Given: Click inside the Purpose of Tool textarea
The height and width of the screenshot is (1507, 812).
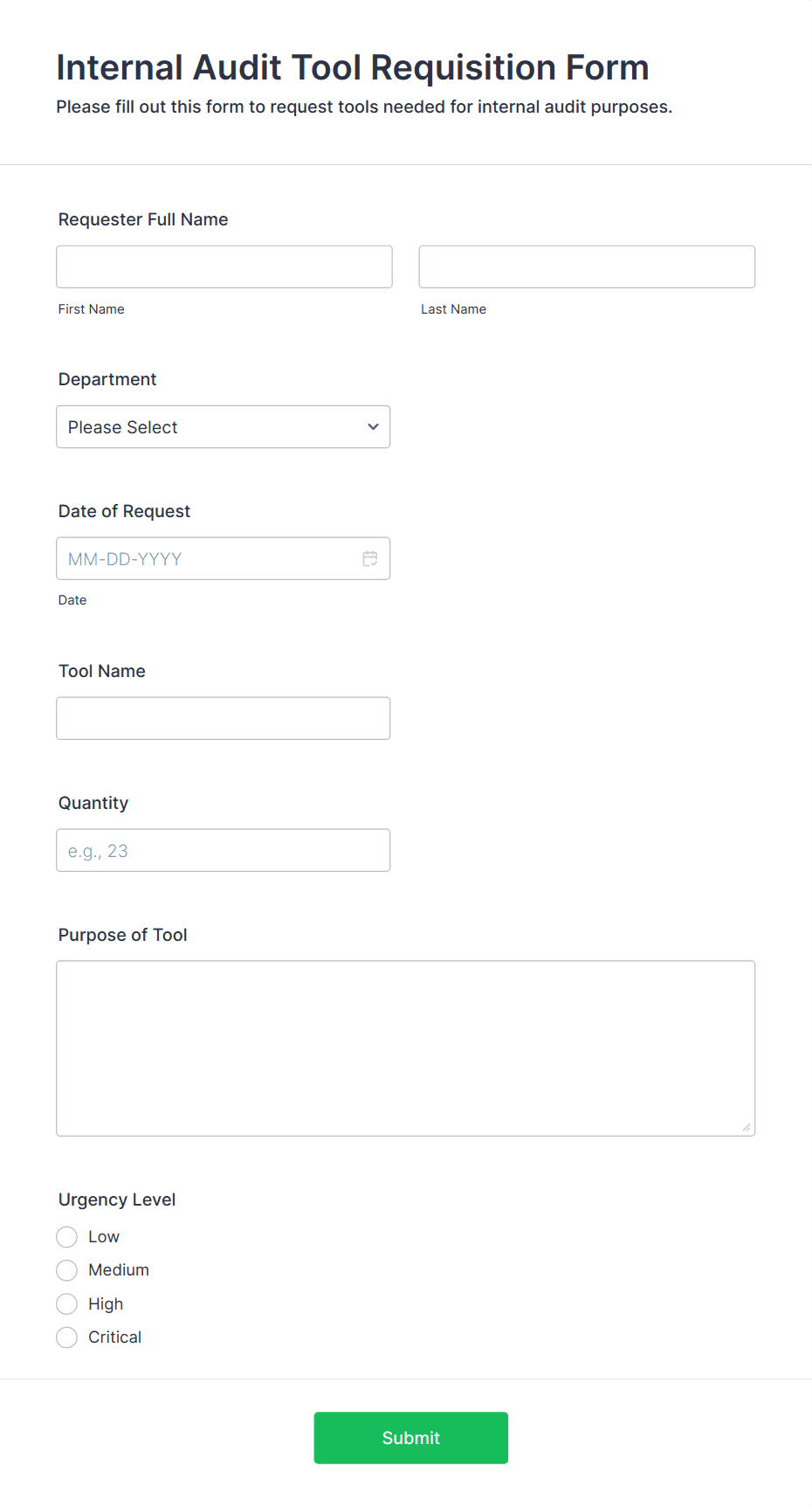Looking at the screenshot, I should click(406, 1048).
